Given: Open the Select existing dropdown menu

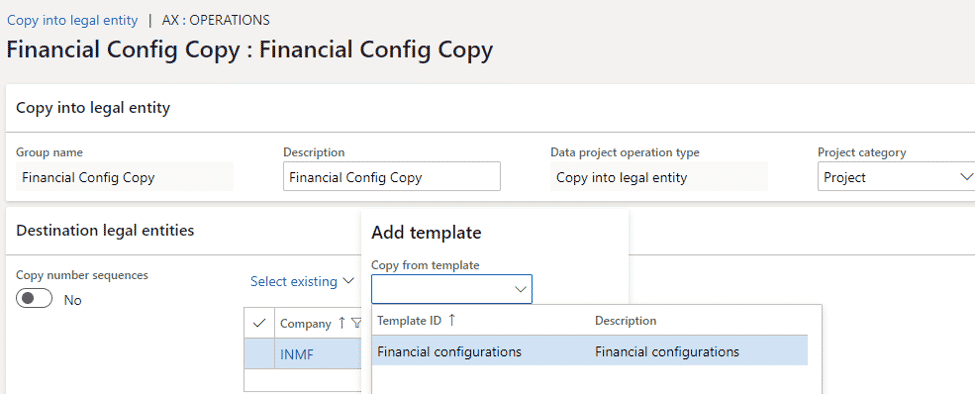Looking at the screenshot, I should pos(302,282).
